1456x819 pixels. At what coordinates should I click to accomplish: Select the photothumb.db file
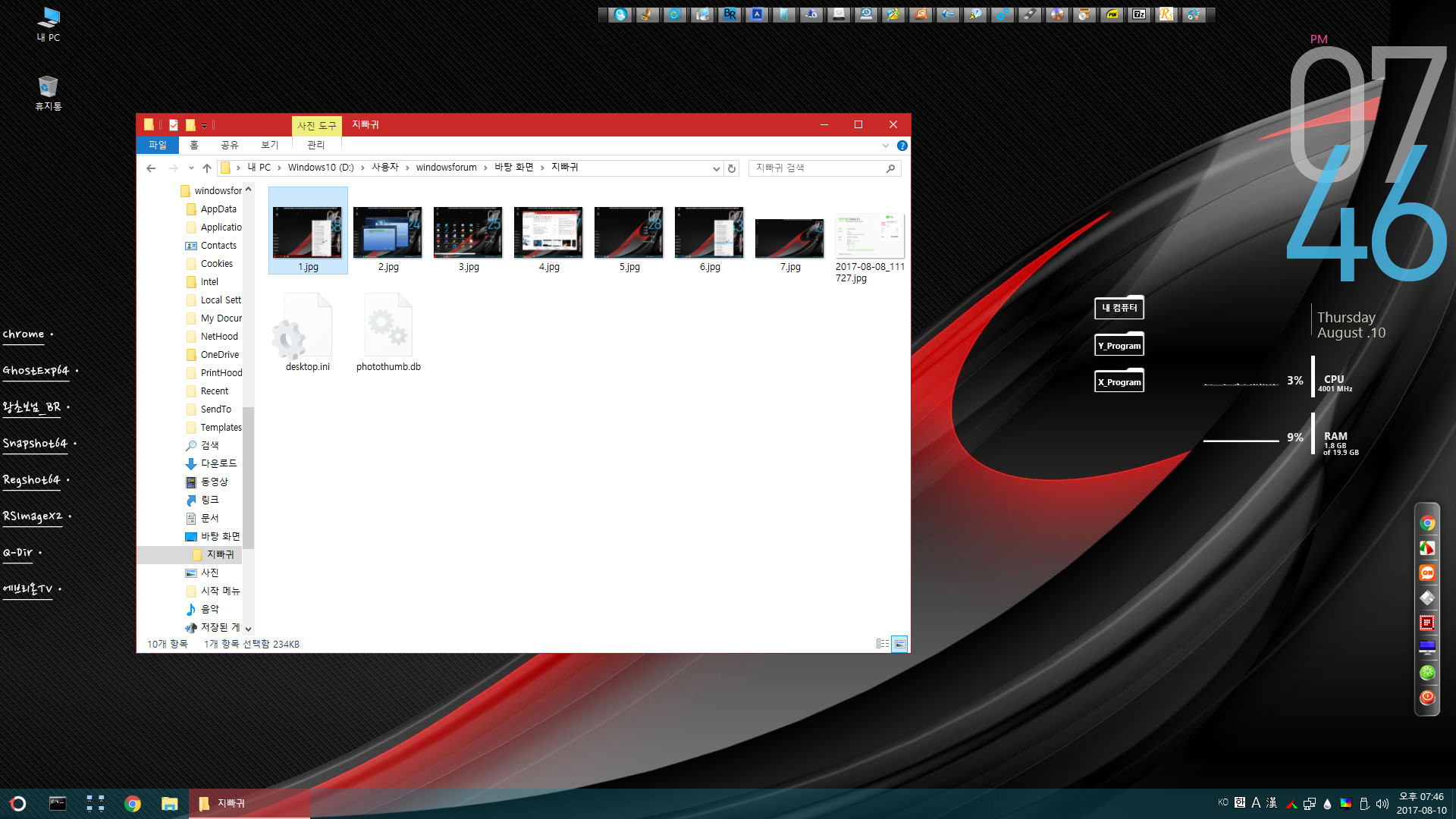click(388, 332)
